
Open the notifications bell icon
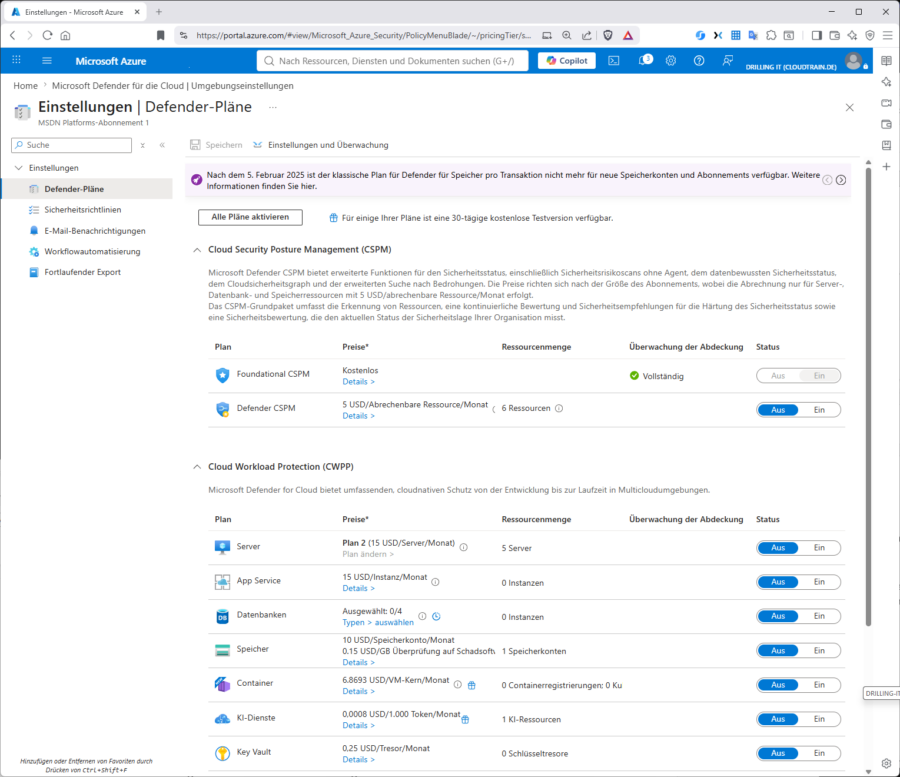pos(644,60)
